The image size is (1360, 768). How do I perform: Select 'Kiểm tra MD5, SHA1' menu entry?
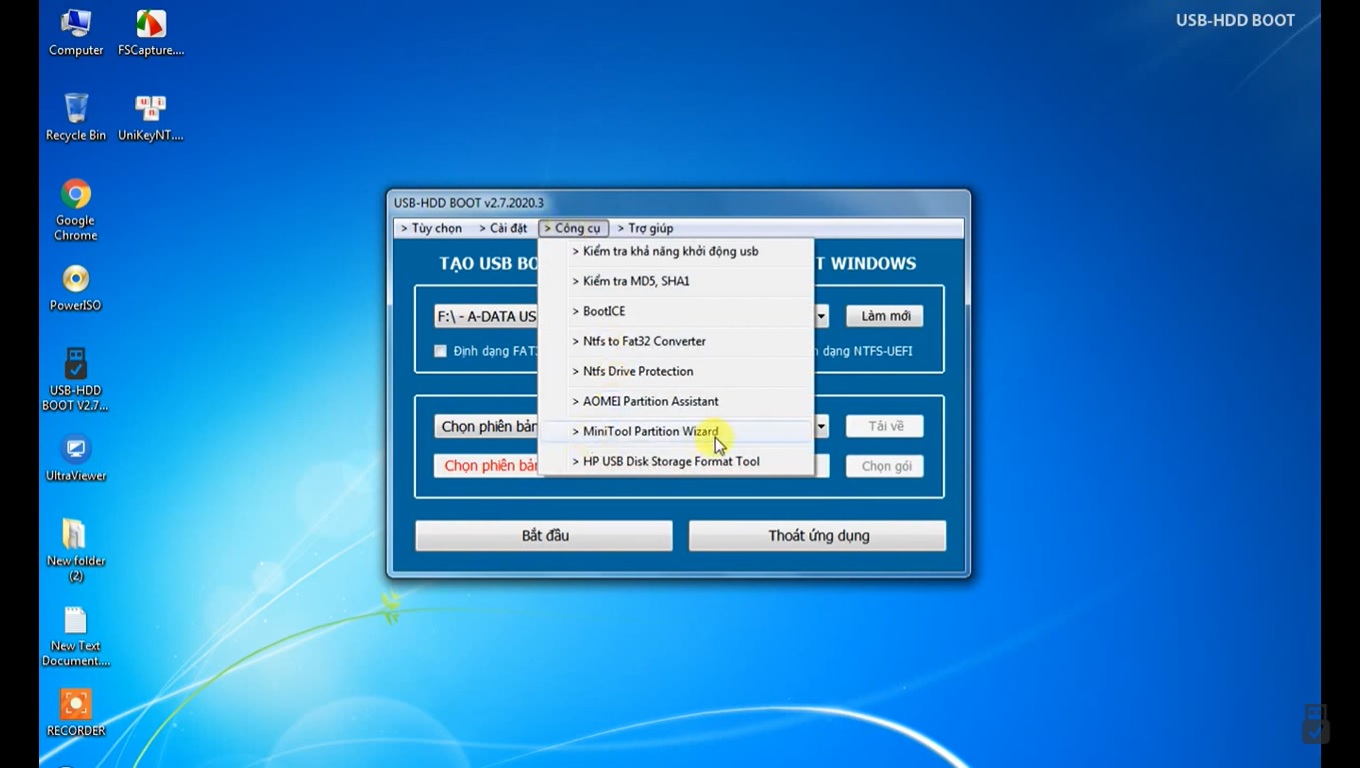[676, 281]
